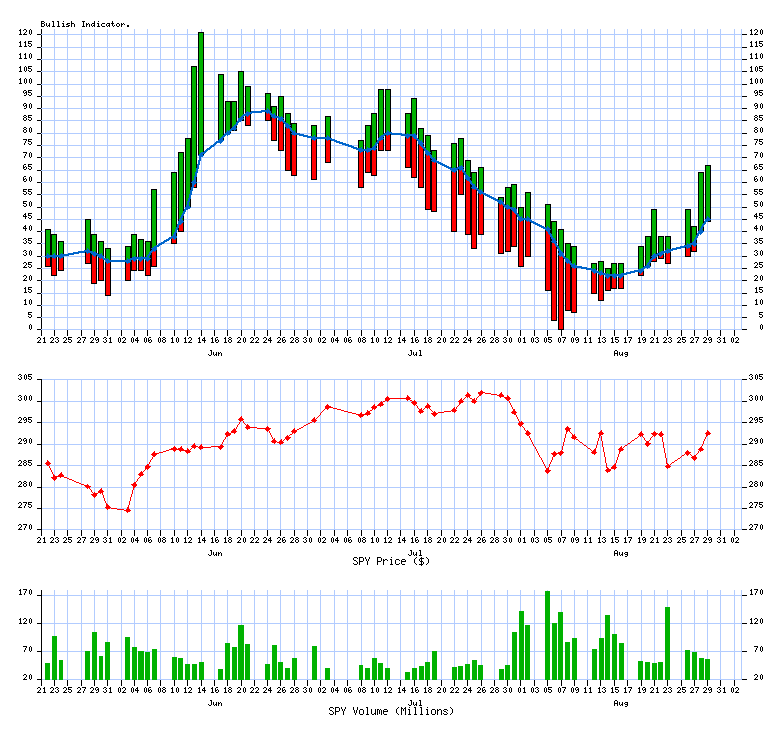Click the tall volume bar on August 23
The width and height of the screenshot is (784, 729).
click(667, 642)
